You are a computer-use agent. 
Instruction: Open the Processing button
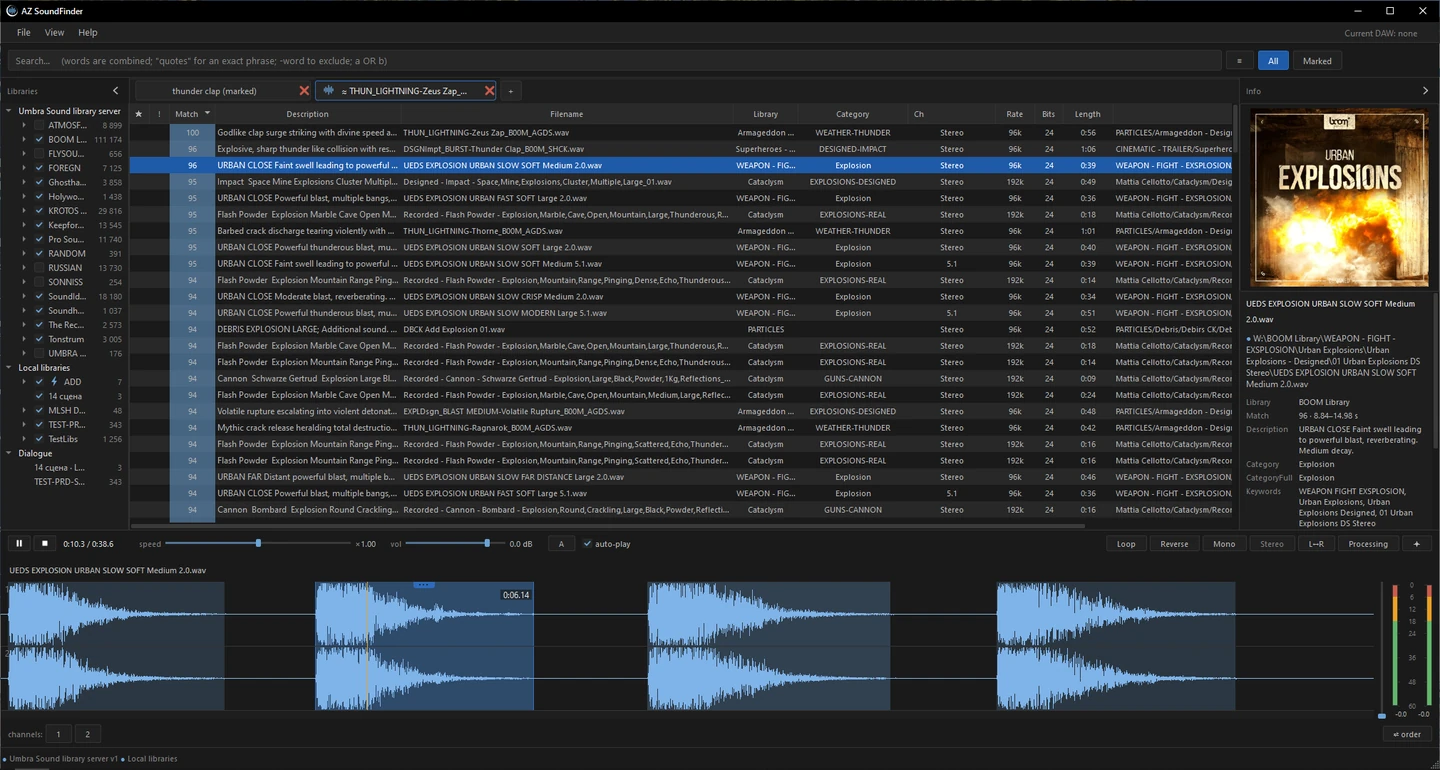tap(1368, 544)
